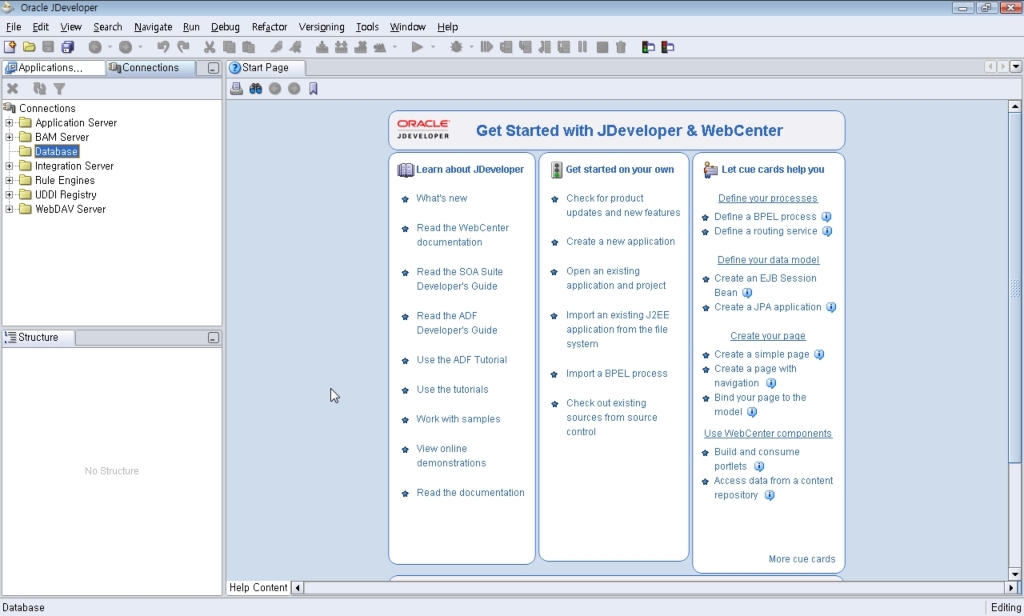Click Work with samples link
The image size is (1024, 616).
pos(458,419)
